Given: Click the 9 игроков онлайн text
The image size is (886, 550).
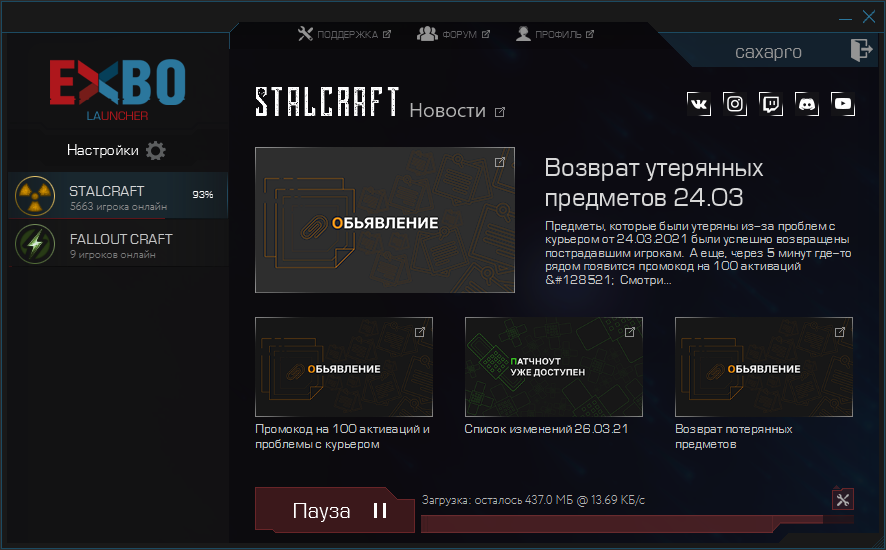Looking at the screenshot, I should [x=112, y=255].
